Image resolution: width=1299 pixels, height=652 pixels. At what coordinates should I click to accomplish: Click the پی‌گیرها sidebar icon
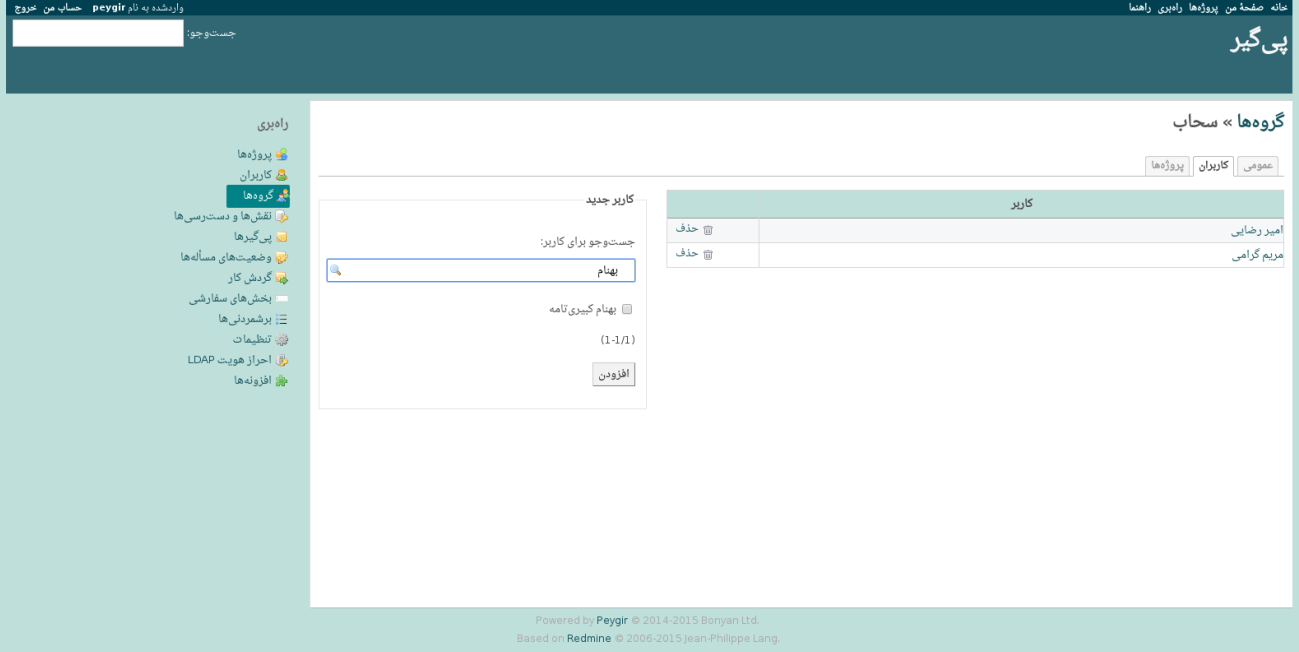click(281, 237)
